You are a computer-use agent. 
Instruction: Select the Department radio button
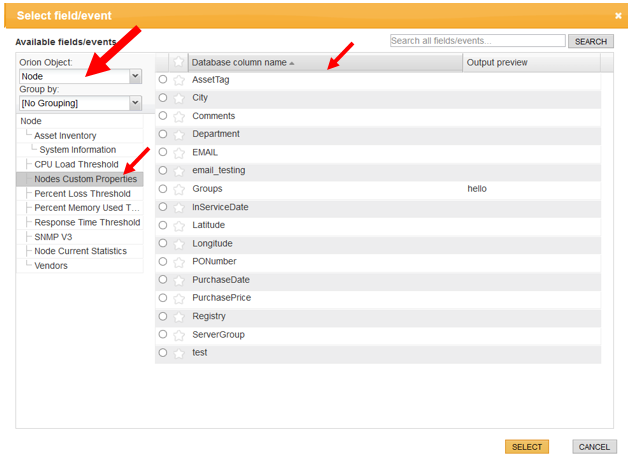(163, 134)
